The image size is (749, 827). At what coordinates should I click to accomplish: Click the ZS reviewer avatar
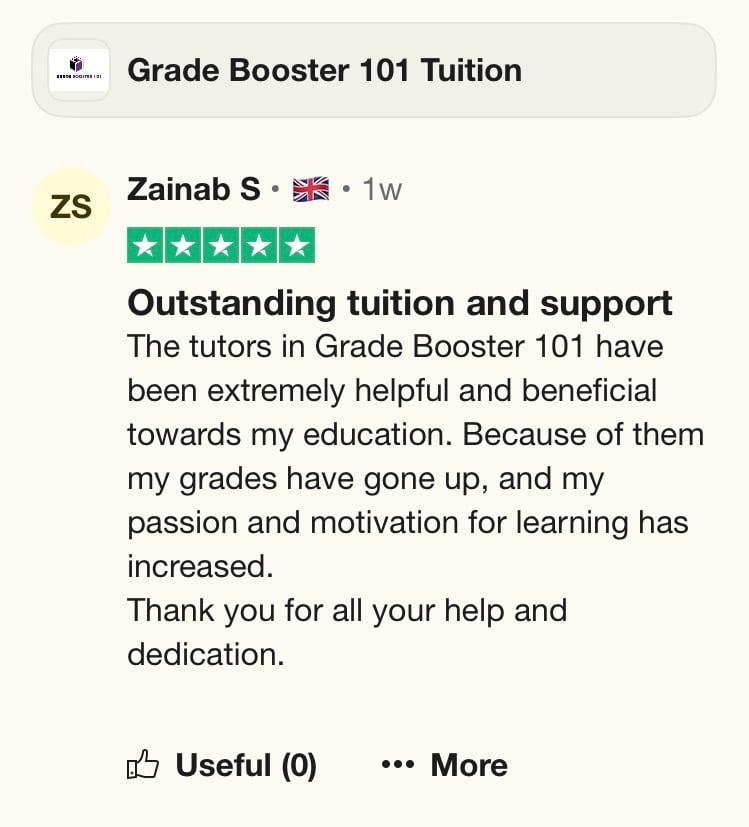coord(70,207)
